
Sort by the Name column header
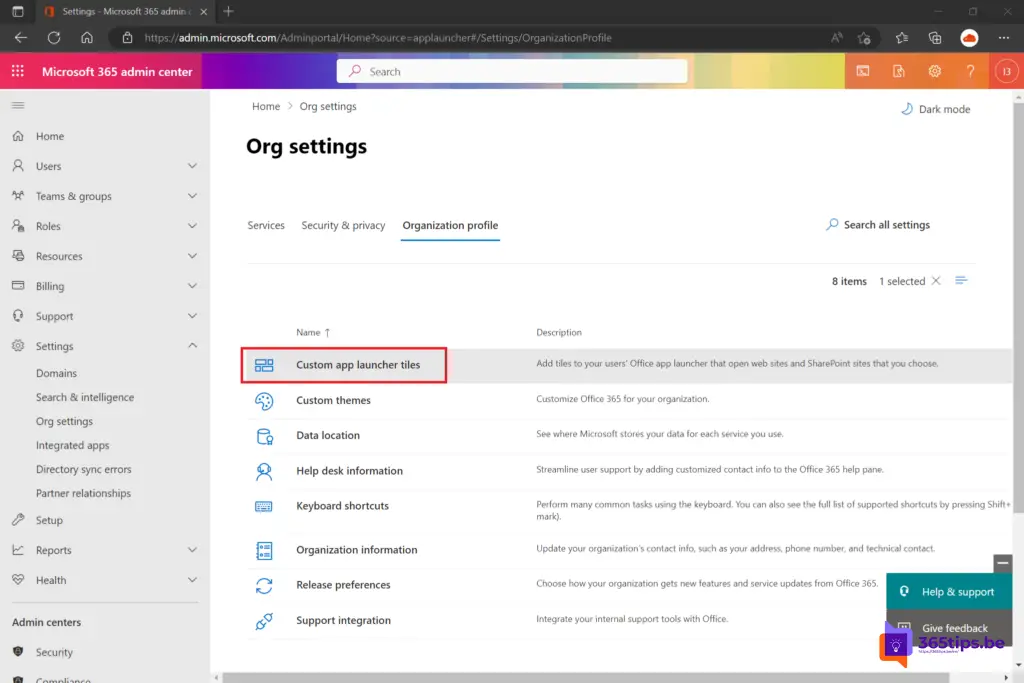click(x=313, y=332)
